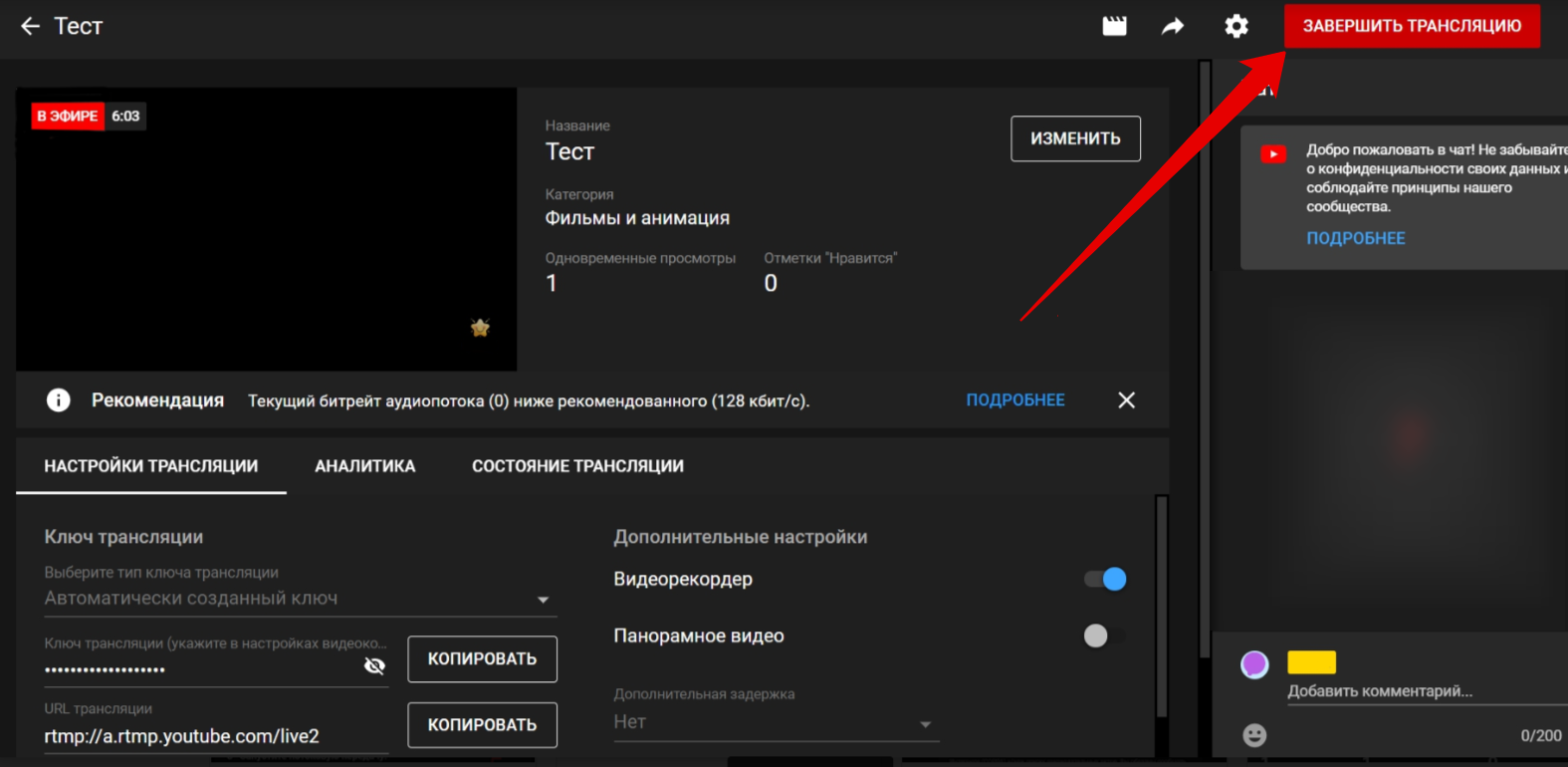Click the 0/200 character counter
The width and height of the screenshot is (1568, 767).
tap(1541, 736)
